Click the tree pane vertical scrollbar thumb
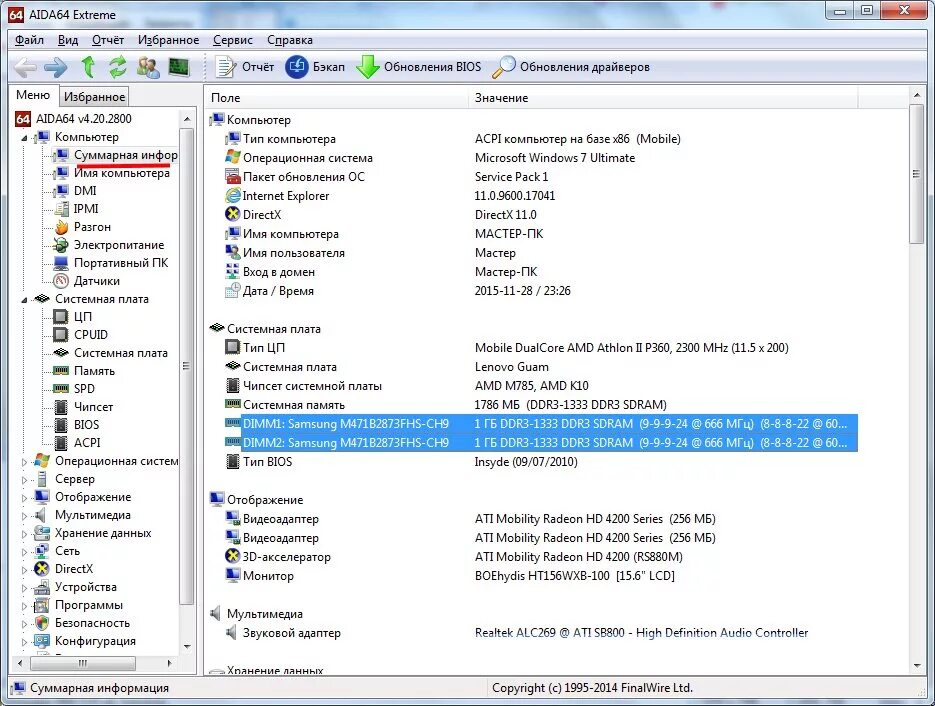This screenshot has width=935, height=706. [x=187, y=366]
